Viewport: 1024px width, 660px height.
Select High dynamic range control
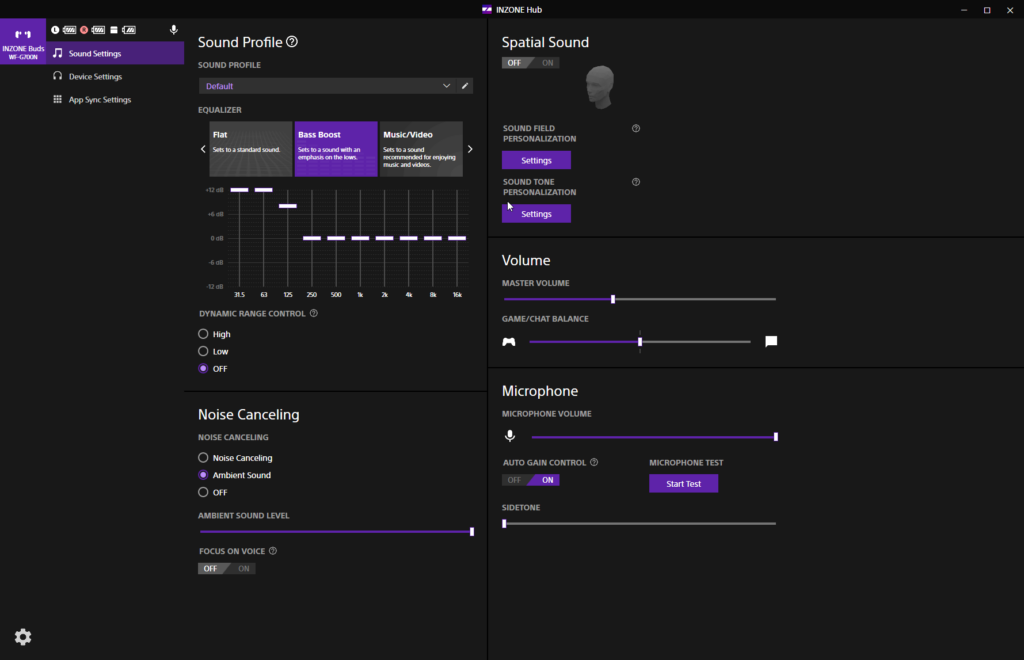click(203, 334)
